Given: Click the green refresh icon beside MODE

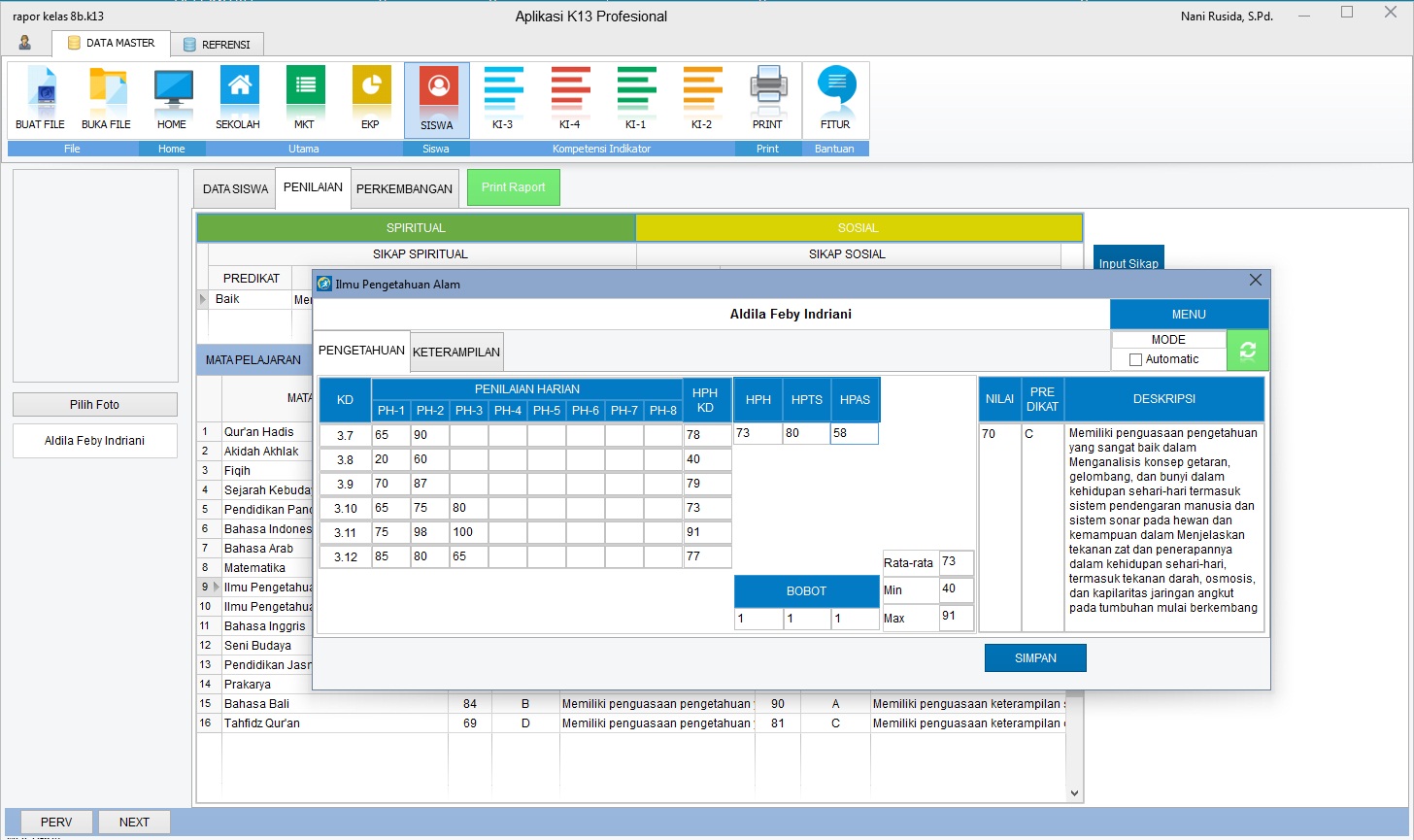Looking at the screenshot, I should coord(1248,349).
